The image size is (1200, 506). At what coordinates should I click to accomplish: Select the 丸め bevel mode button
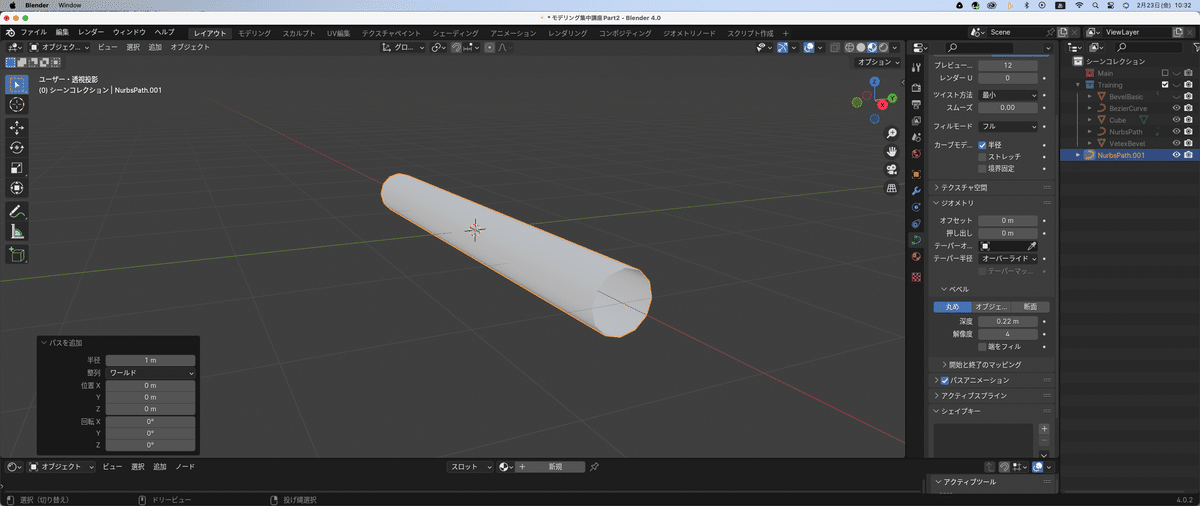click(x=952, y=307)
